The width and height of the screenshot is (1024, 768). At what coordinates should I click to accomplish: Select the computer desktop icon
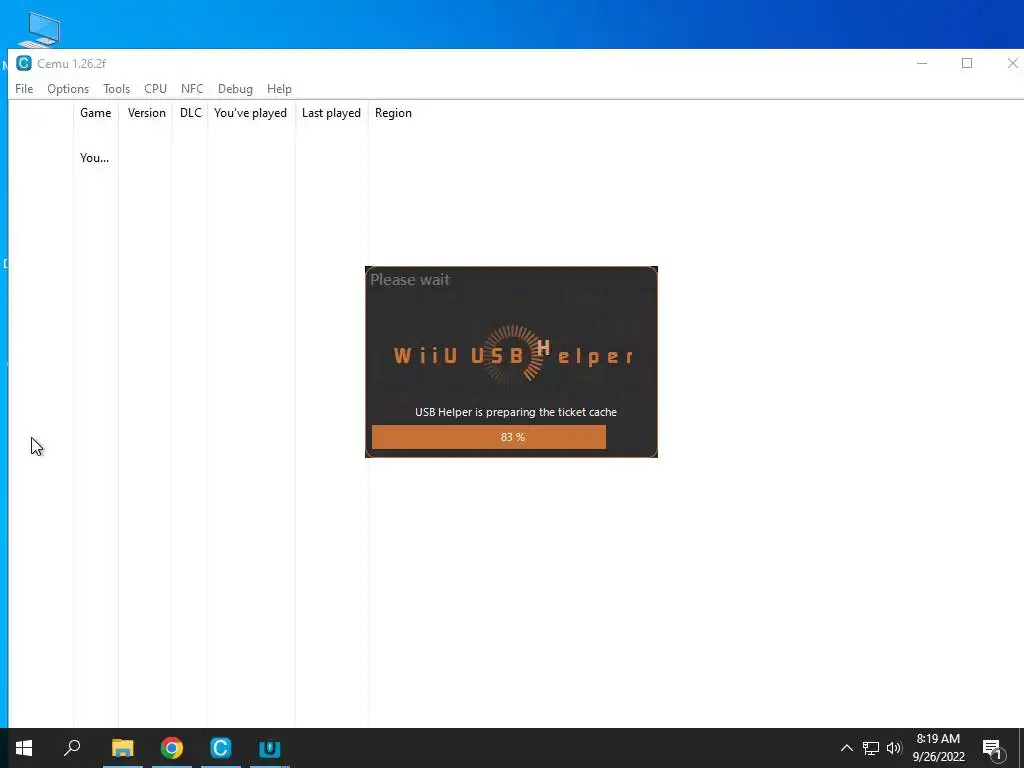tap(40, 29)
